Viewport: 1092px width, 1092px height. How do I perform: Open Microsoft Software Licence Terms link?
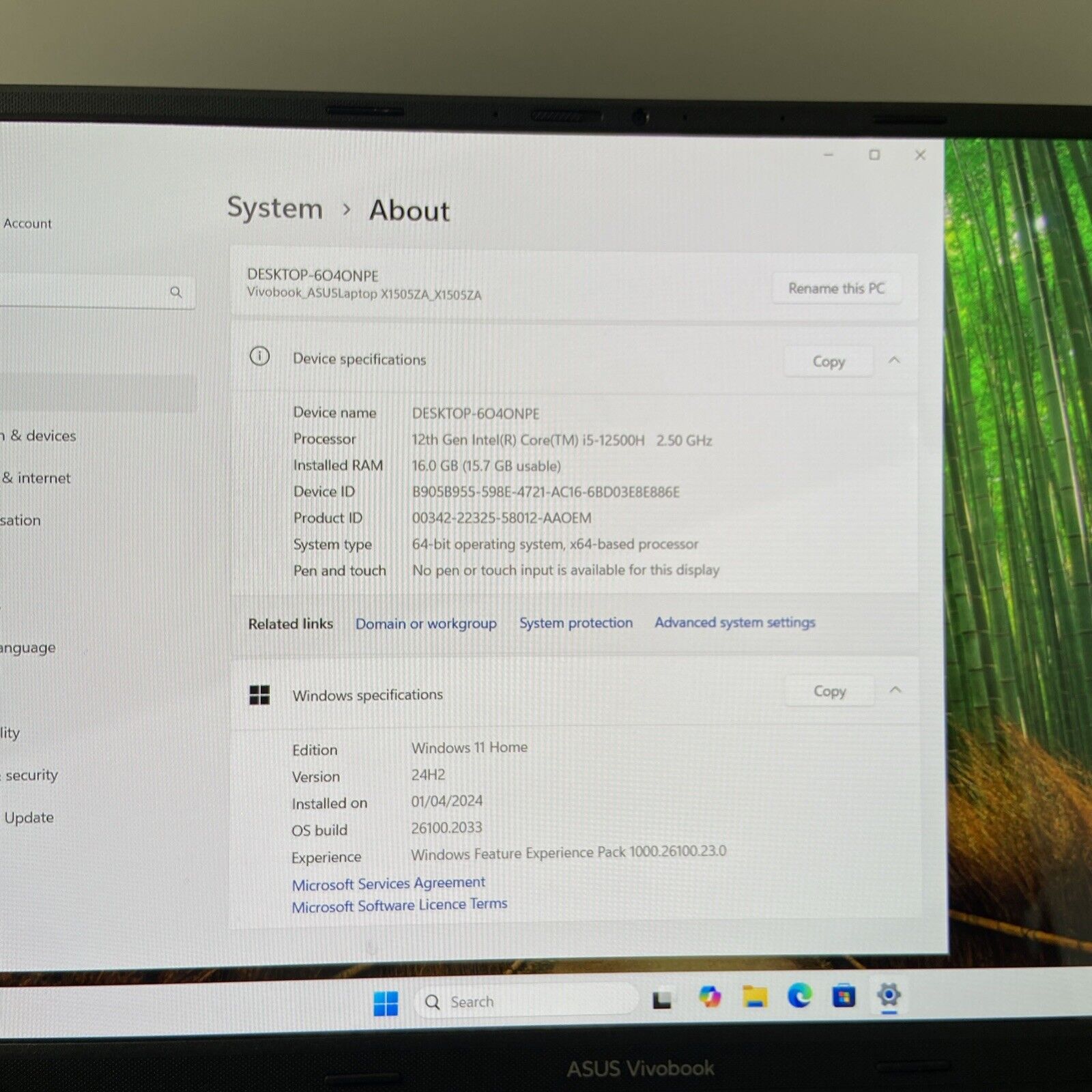point(399,906)
